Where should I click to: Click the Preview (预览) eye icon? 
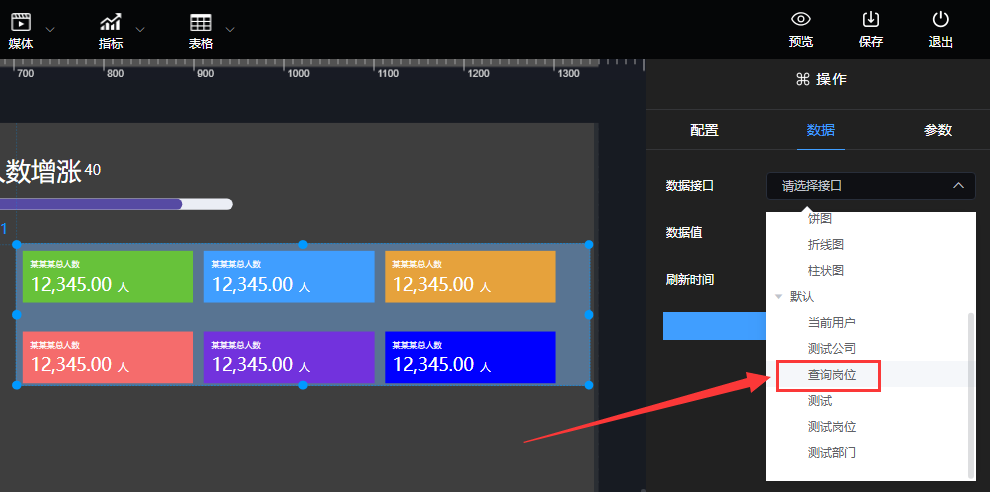pos(800,20)
